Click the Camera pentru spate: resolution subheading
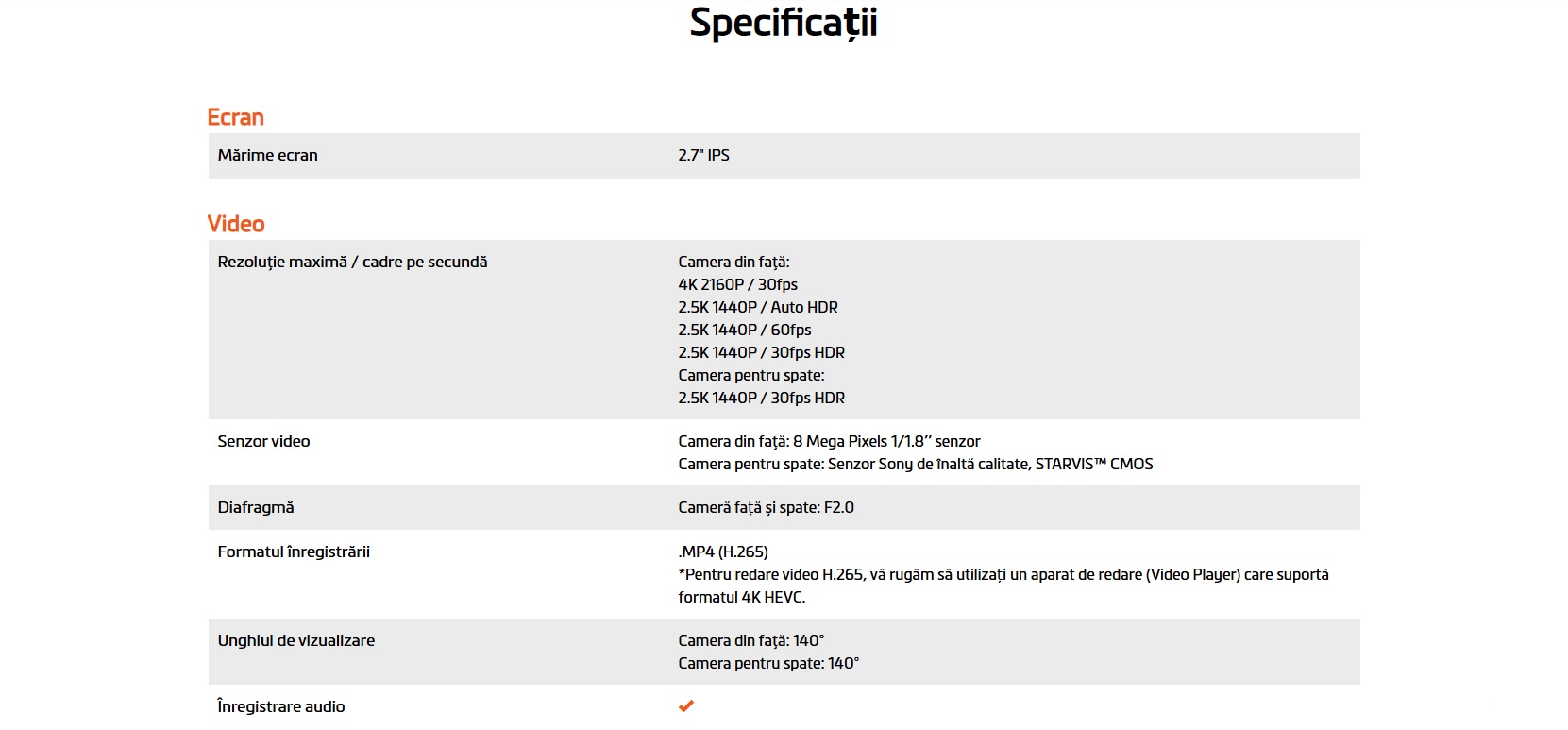Screen dimensions: 1568x730 pos(750,375)
